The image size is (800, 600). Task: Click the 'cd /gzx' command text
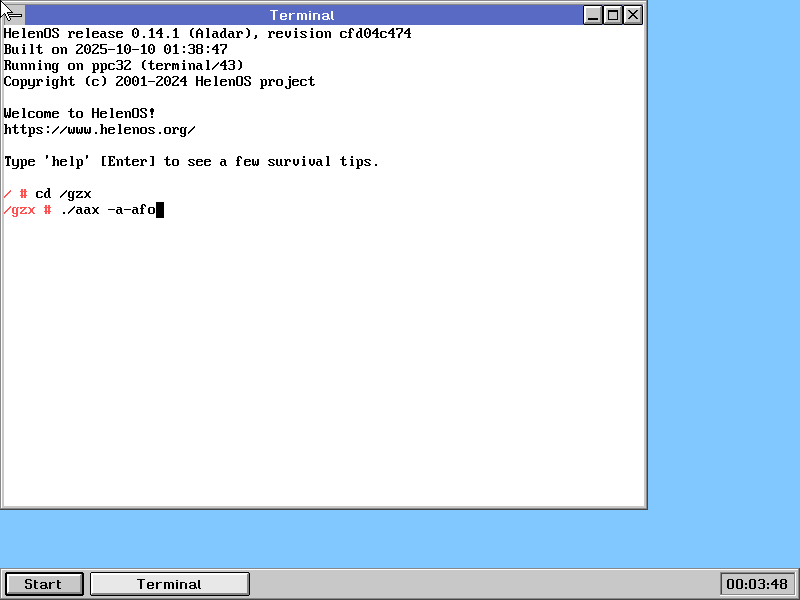point(63,194)
